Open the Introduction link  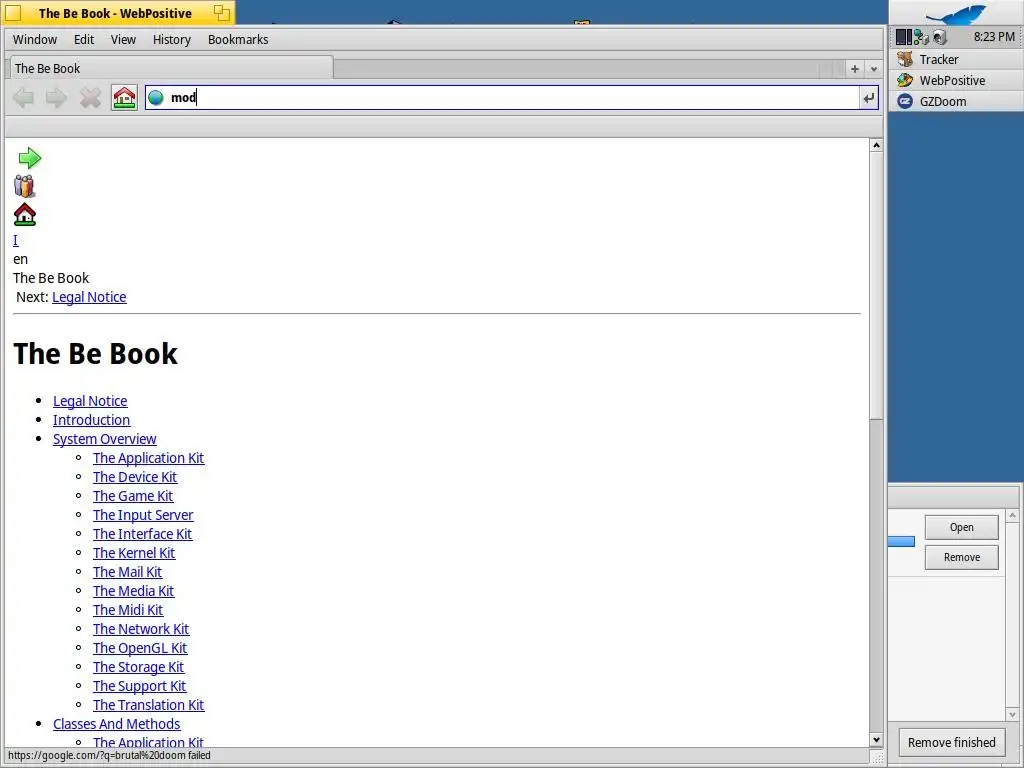tap(91, 420)
